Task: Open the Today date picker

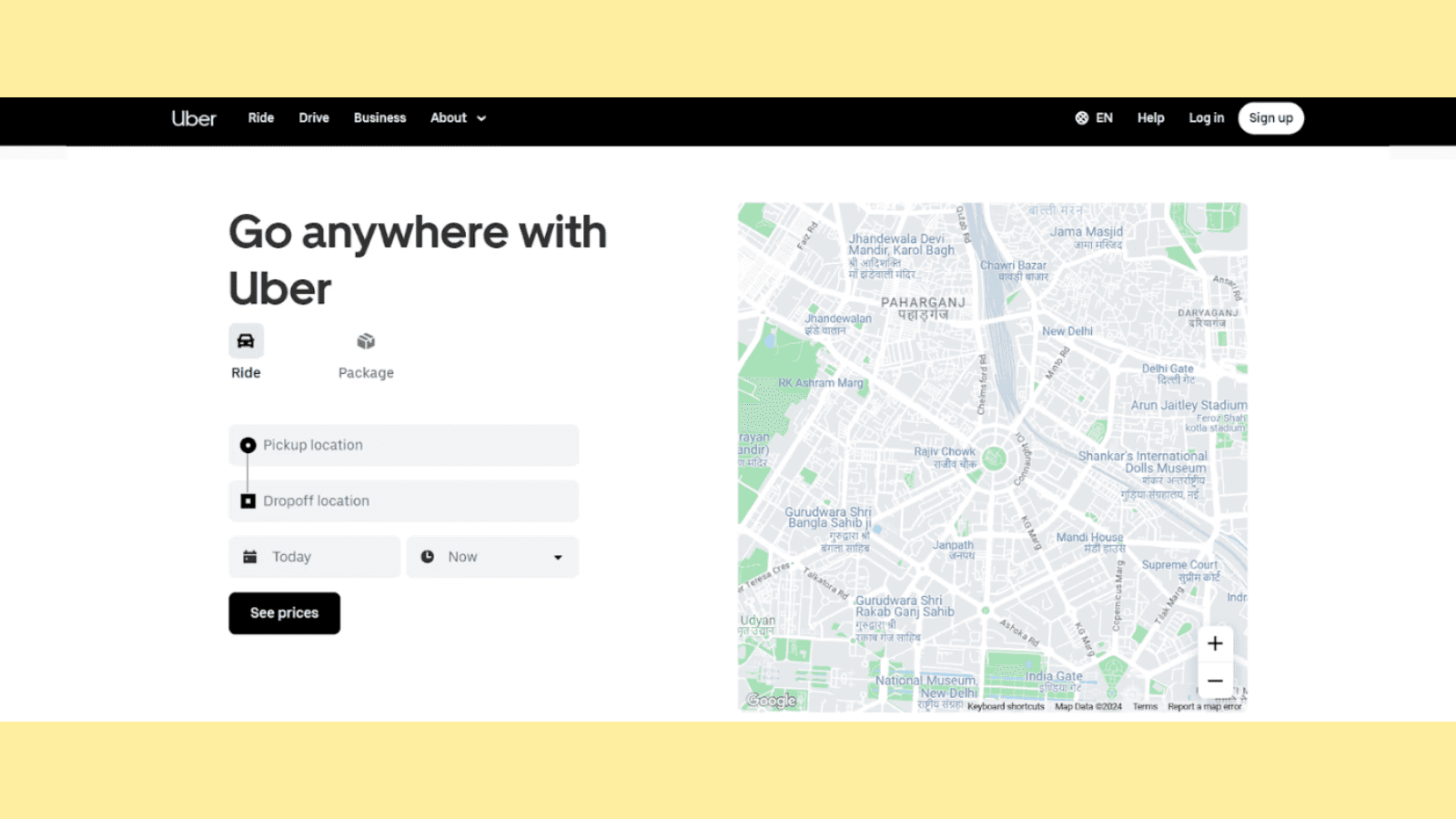Action: point(314,557)
